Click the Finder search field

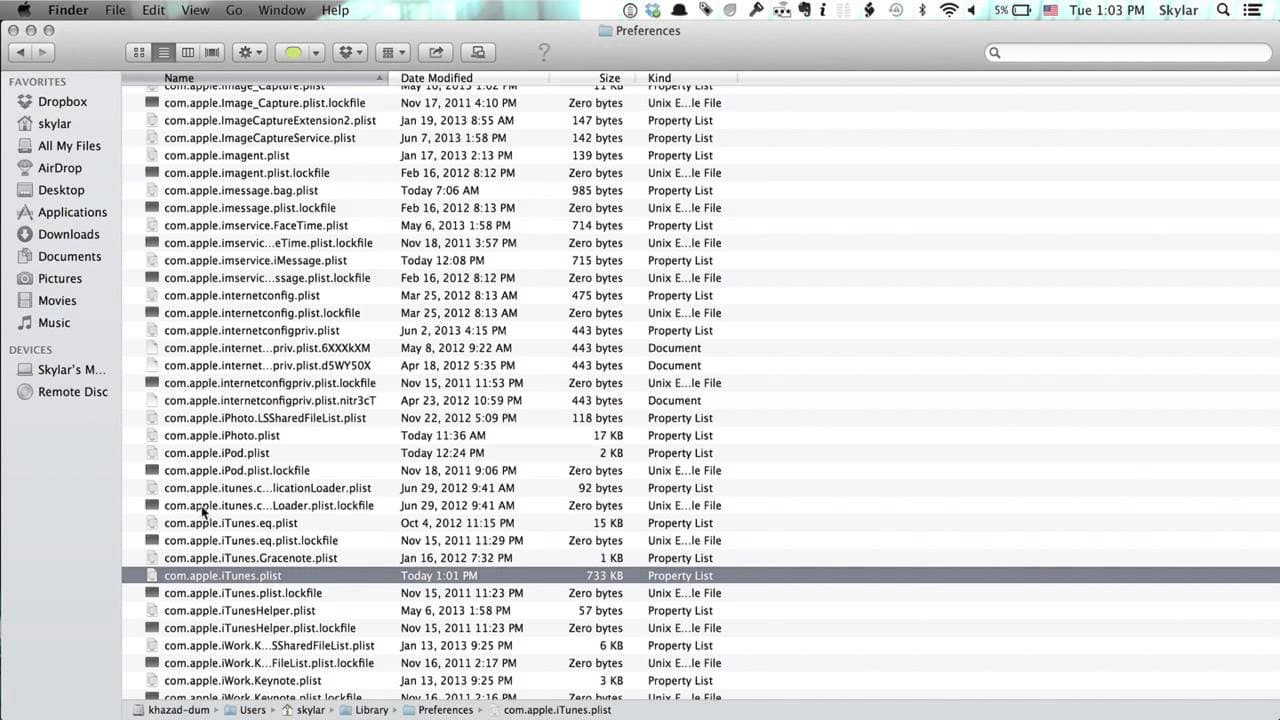pyautogui.click(x=1125, y=52)
